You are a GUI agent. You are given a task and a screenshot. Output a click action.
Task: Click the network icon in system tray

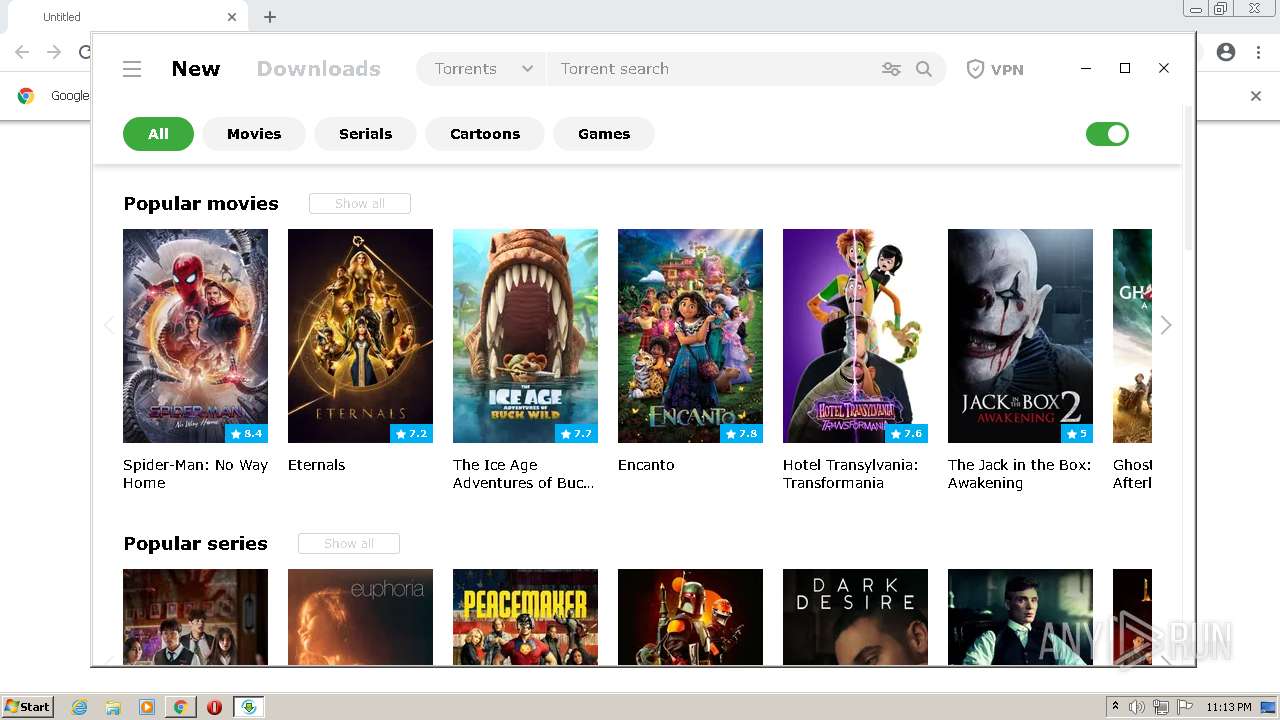[x=1161, y=707]
